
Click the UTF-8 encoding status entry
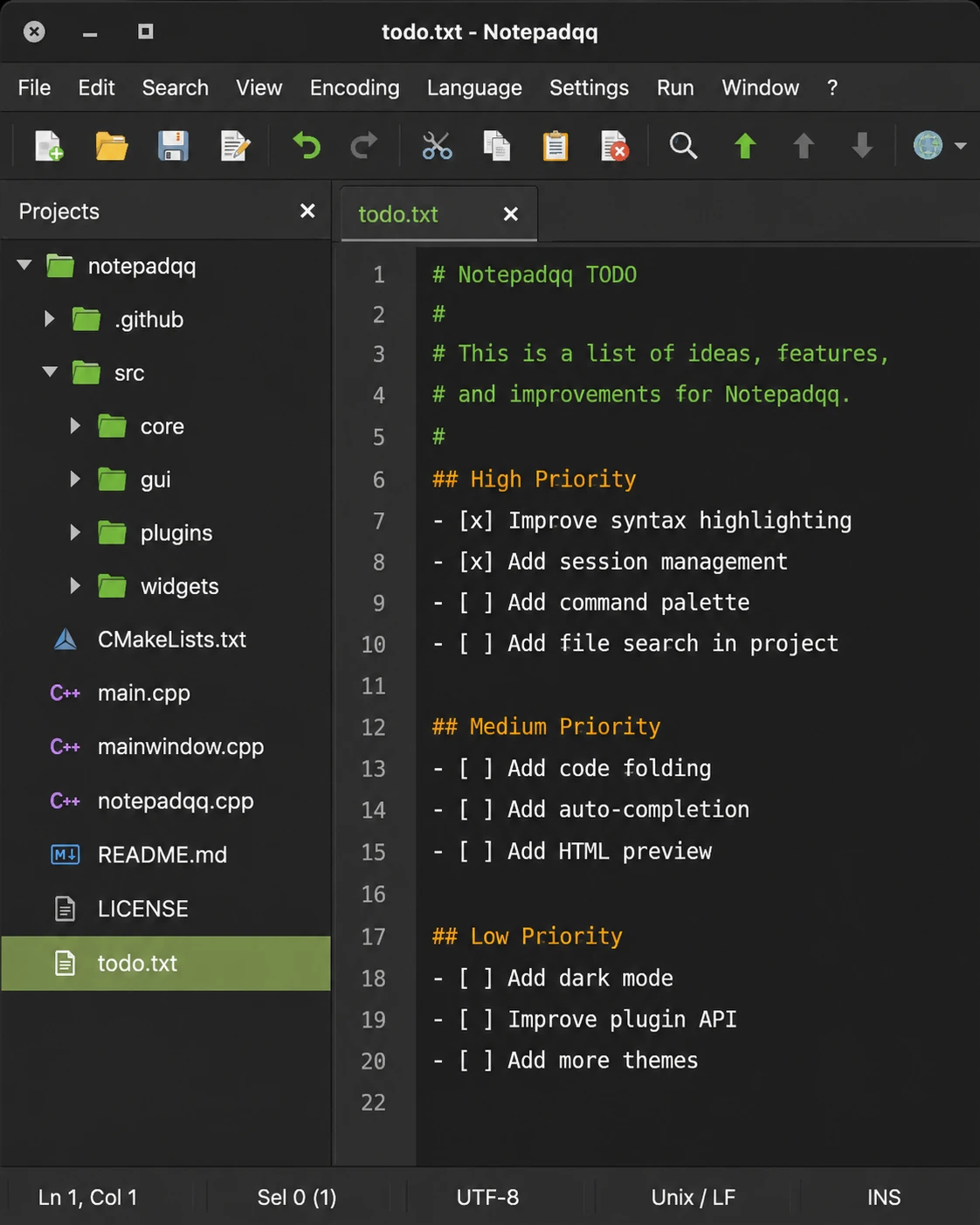click(x=487, y=1197)
